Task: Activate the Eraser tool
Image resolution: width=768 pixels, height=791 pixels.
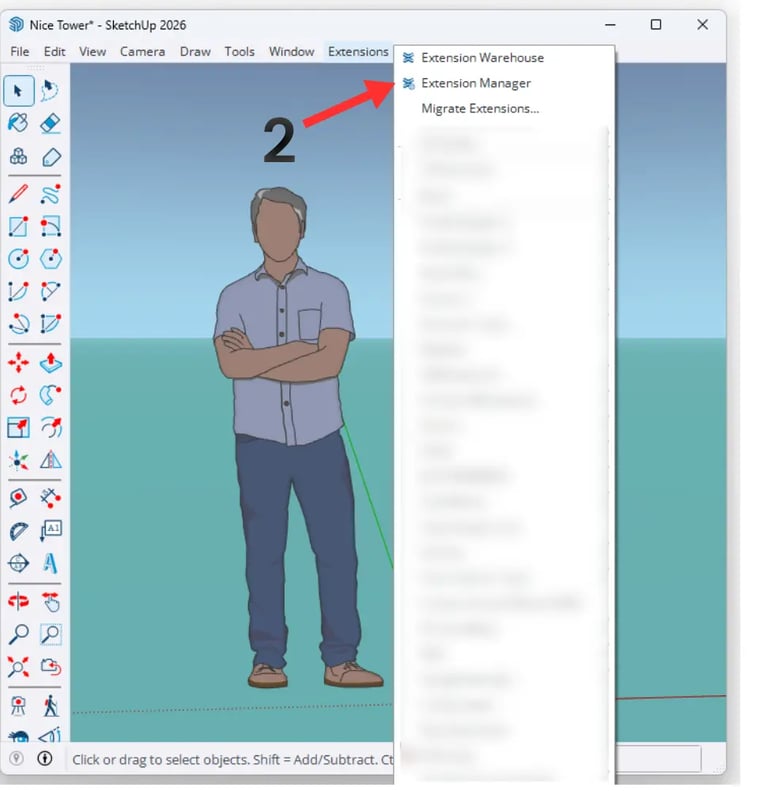Action: pos(50,123)
